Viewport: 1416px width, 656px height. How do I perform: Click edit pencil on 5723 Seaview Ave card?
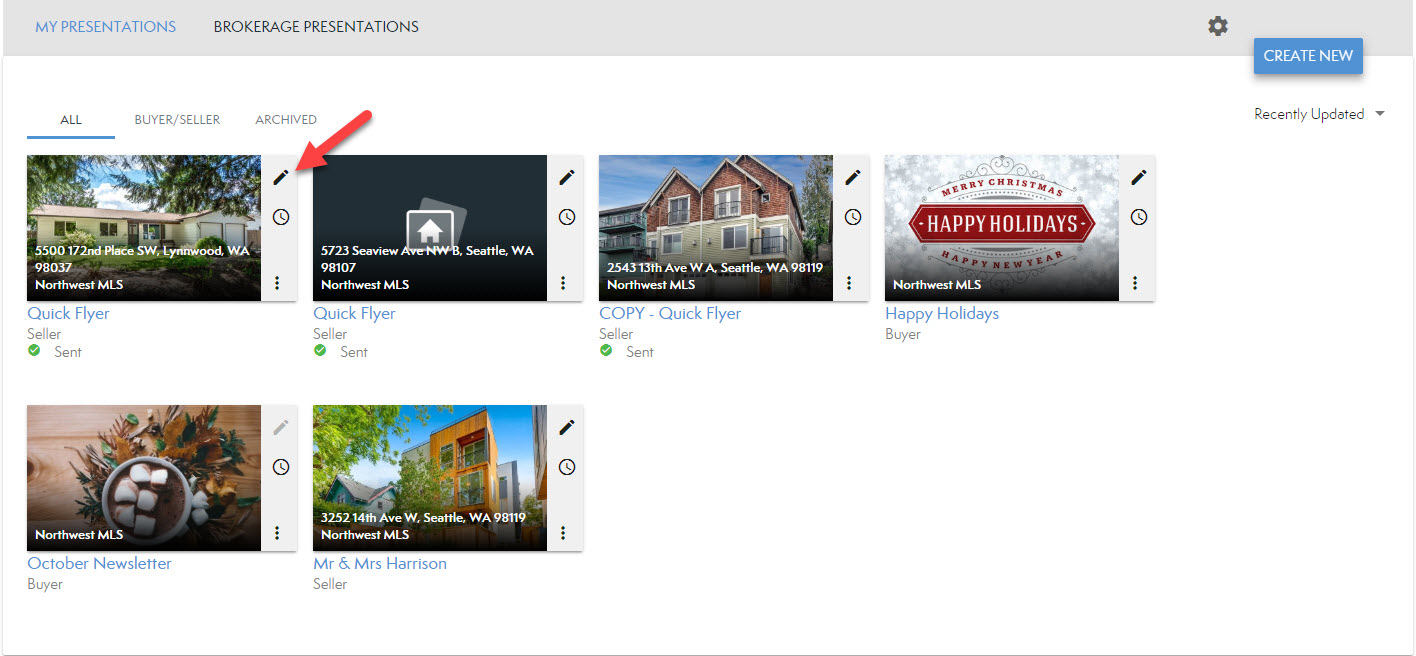pos(567,177)
